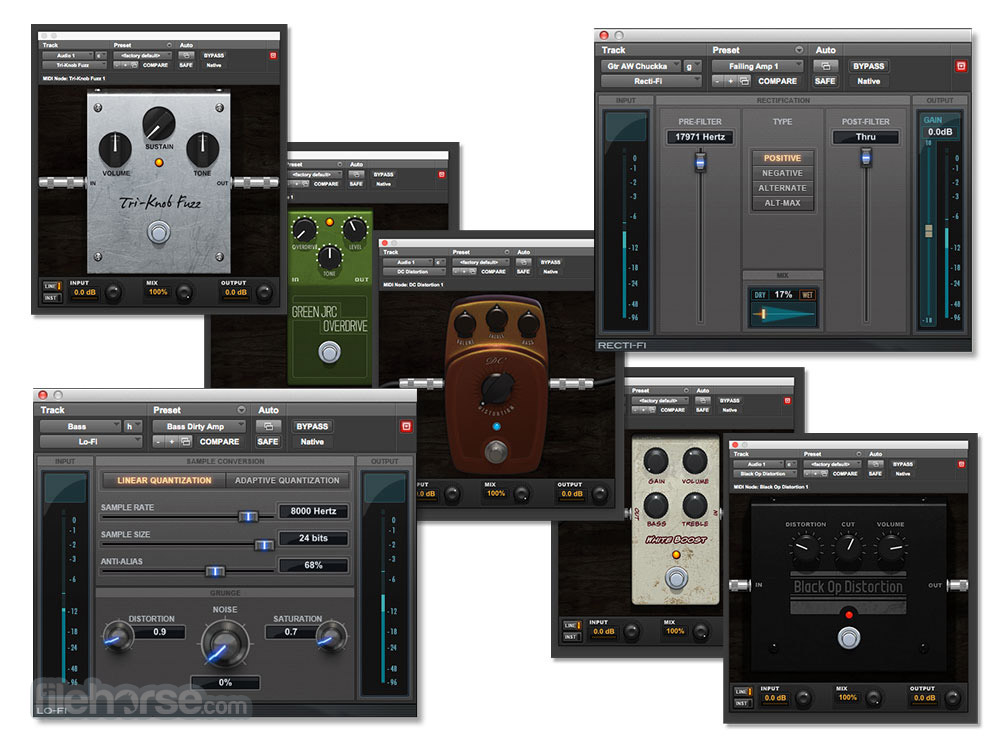Image resolution: width=1000 pixels, height=750 pixels.
Task: Choose NEGATIVE rectification type
Action: 783,173
